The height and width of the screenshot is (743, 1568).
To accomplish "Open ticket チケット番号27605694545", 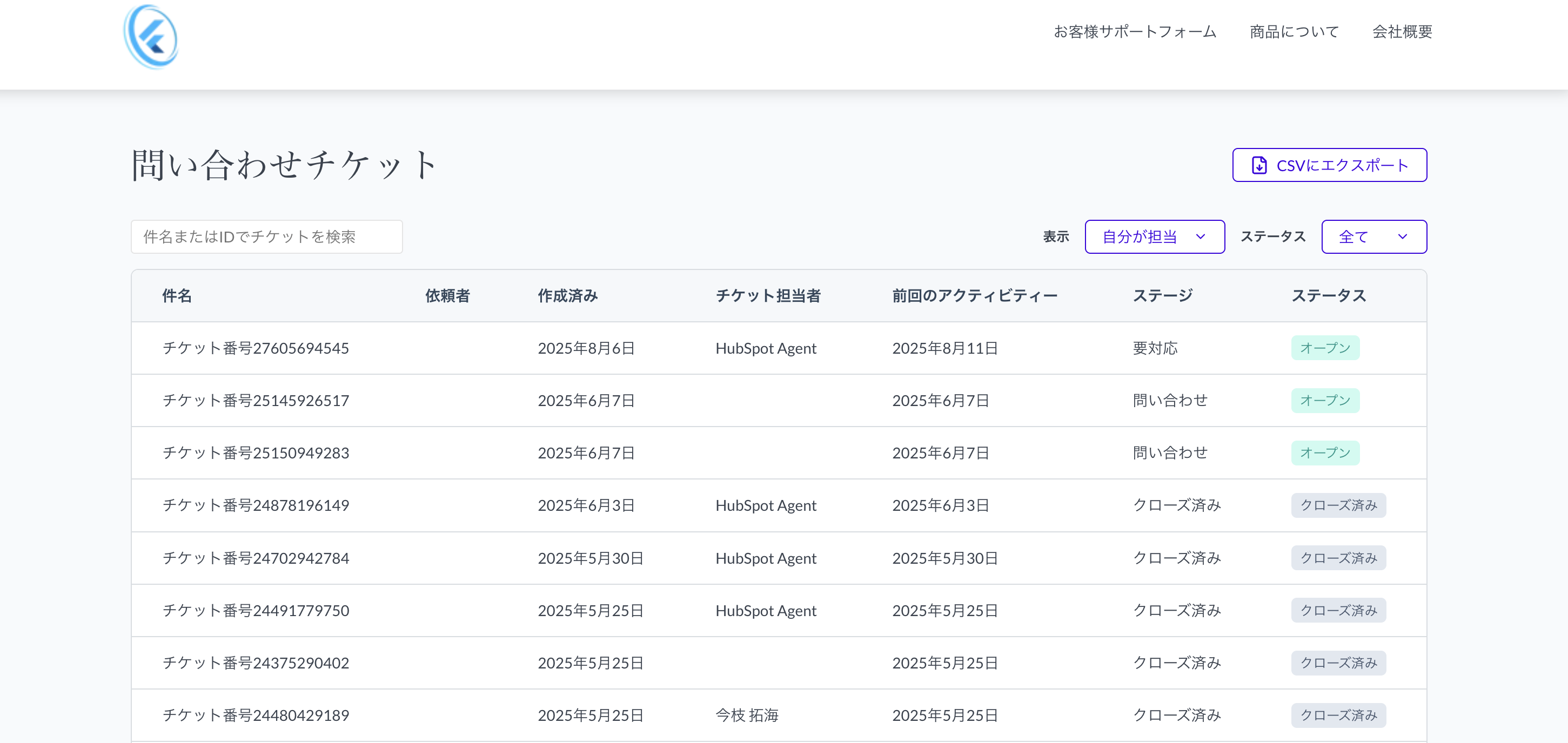I will (x=256, y=348).
